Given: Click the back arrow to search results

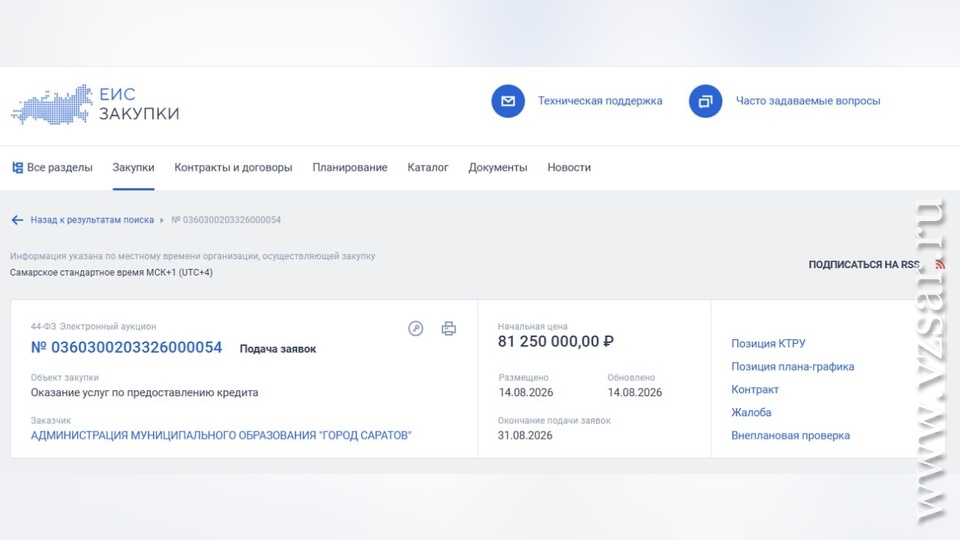Looking at the screenshot, I should (17, 220).
